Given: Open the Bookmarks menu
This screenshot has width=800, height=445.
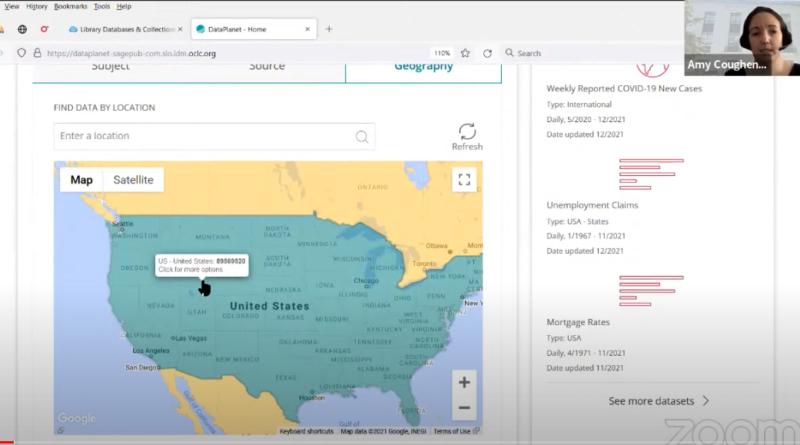Looking at the screenshot, I should click(70, 6).
